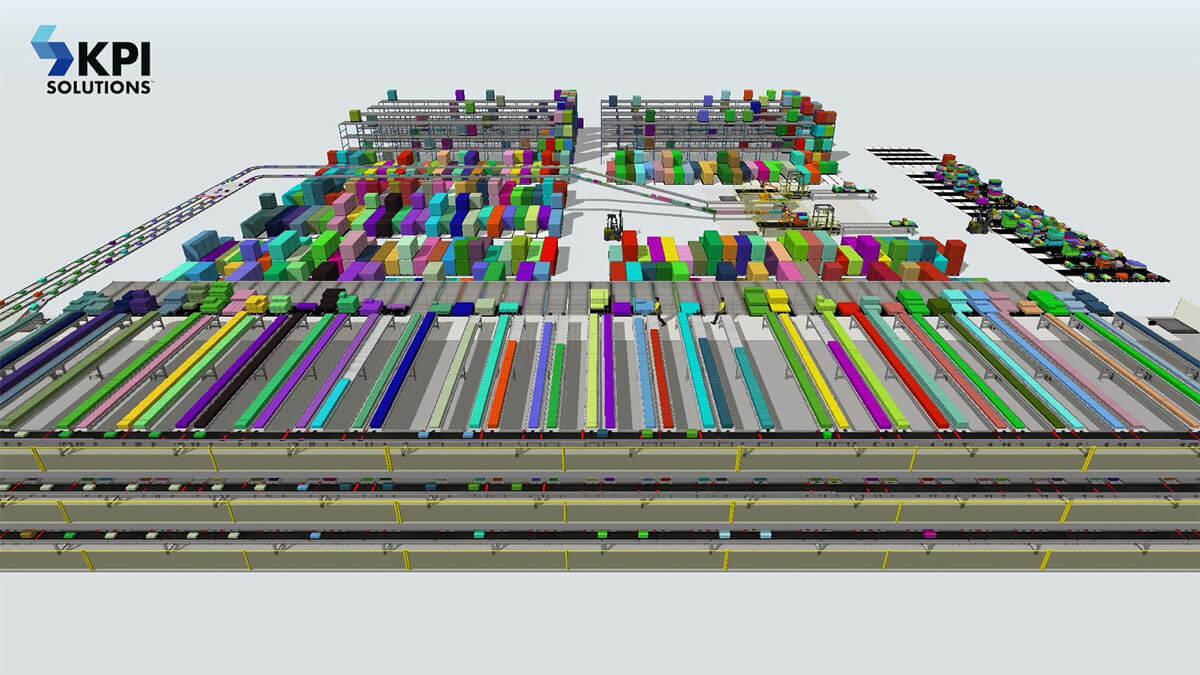1200x675 pixels.
Task: Click the right worker walking on the platform
Action: (x=718, y=308)
